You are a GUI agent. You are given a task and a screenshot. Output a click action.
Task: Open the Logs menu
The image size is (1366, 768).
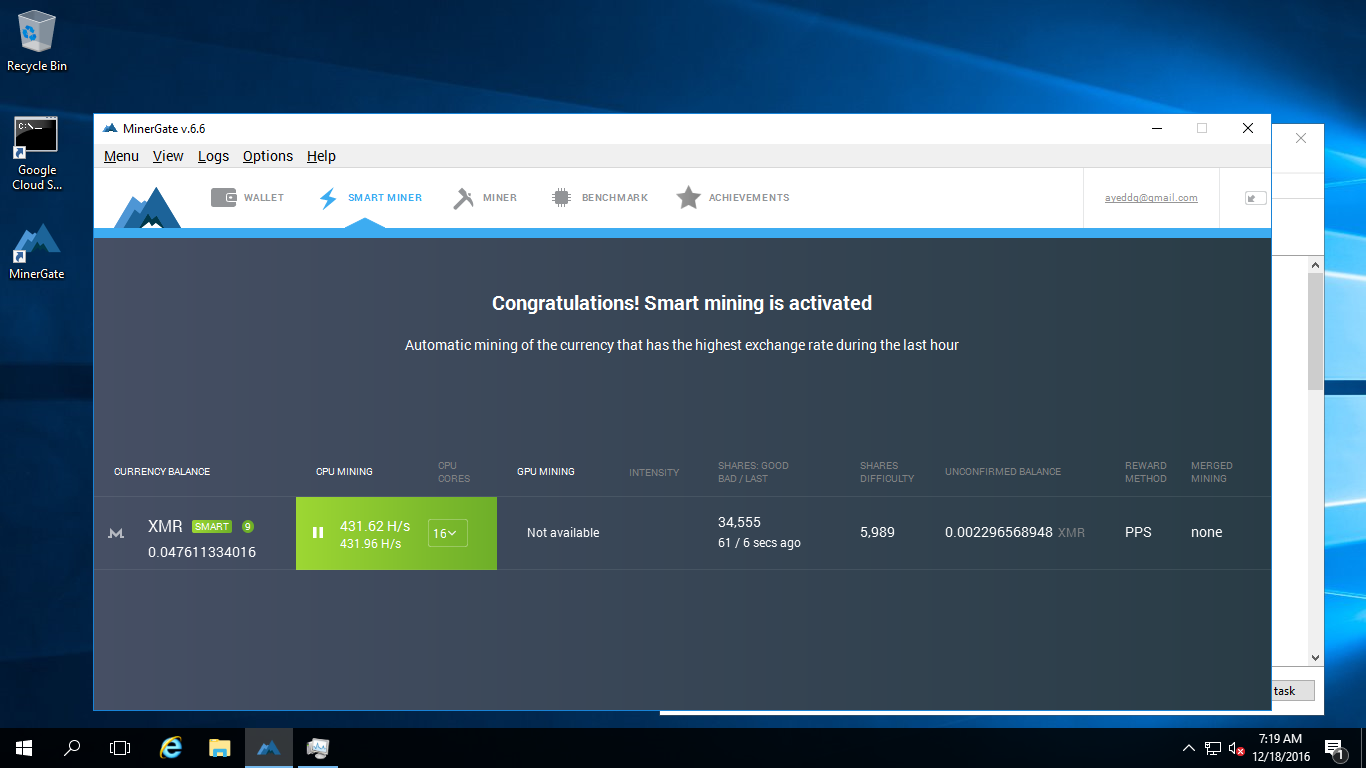coord(213,156)
